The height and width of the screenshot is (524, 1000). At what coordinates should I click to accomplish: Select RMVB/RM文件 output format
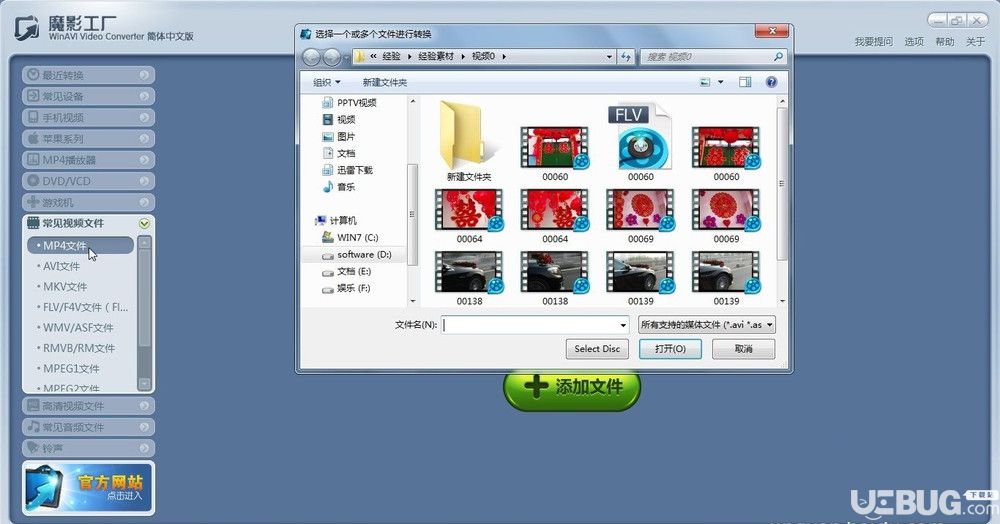[79, 347]
